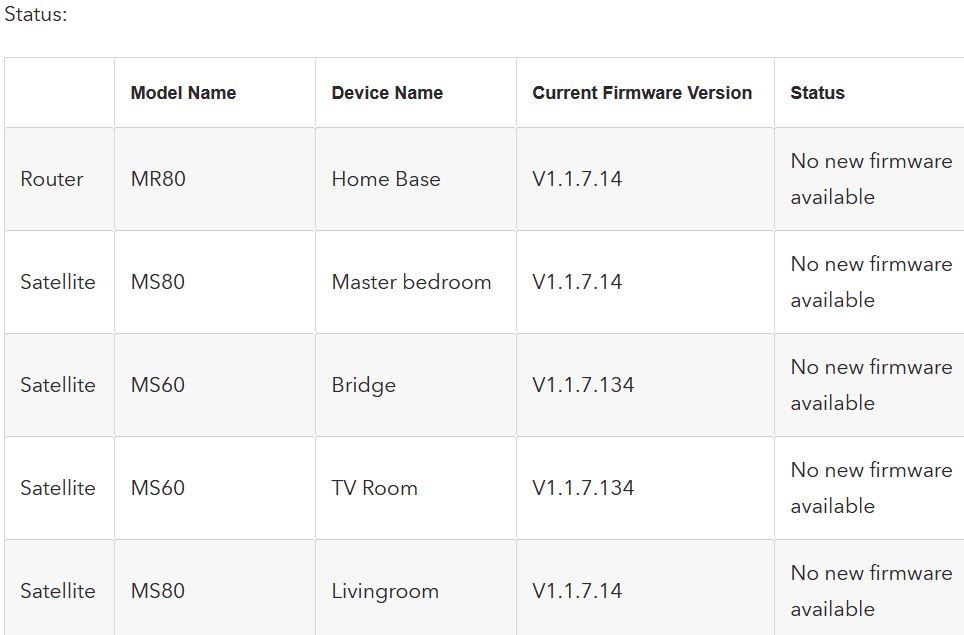Click the Status column header
Viewport: 964px width, 635px height.
tap(817, 93)
